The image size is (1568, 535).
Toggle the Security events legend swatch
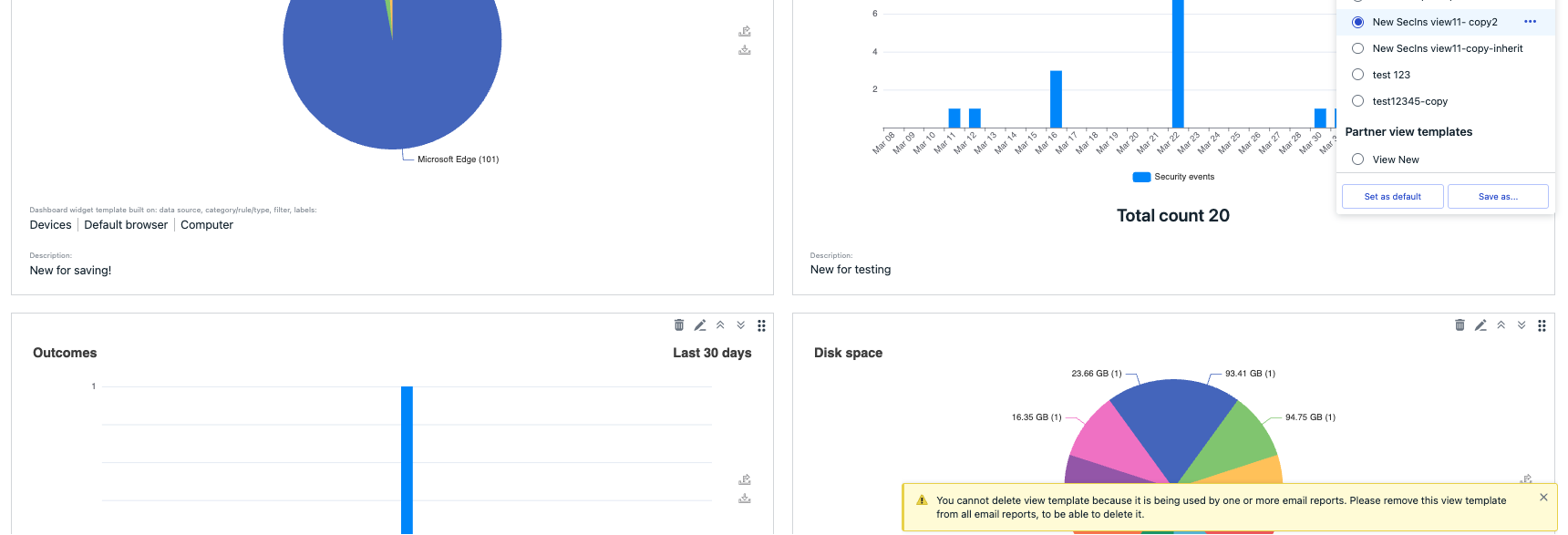click(1141, 177)
